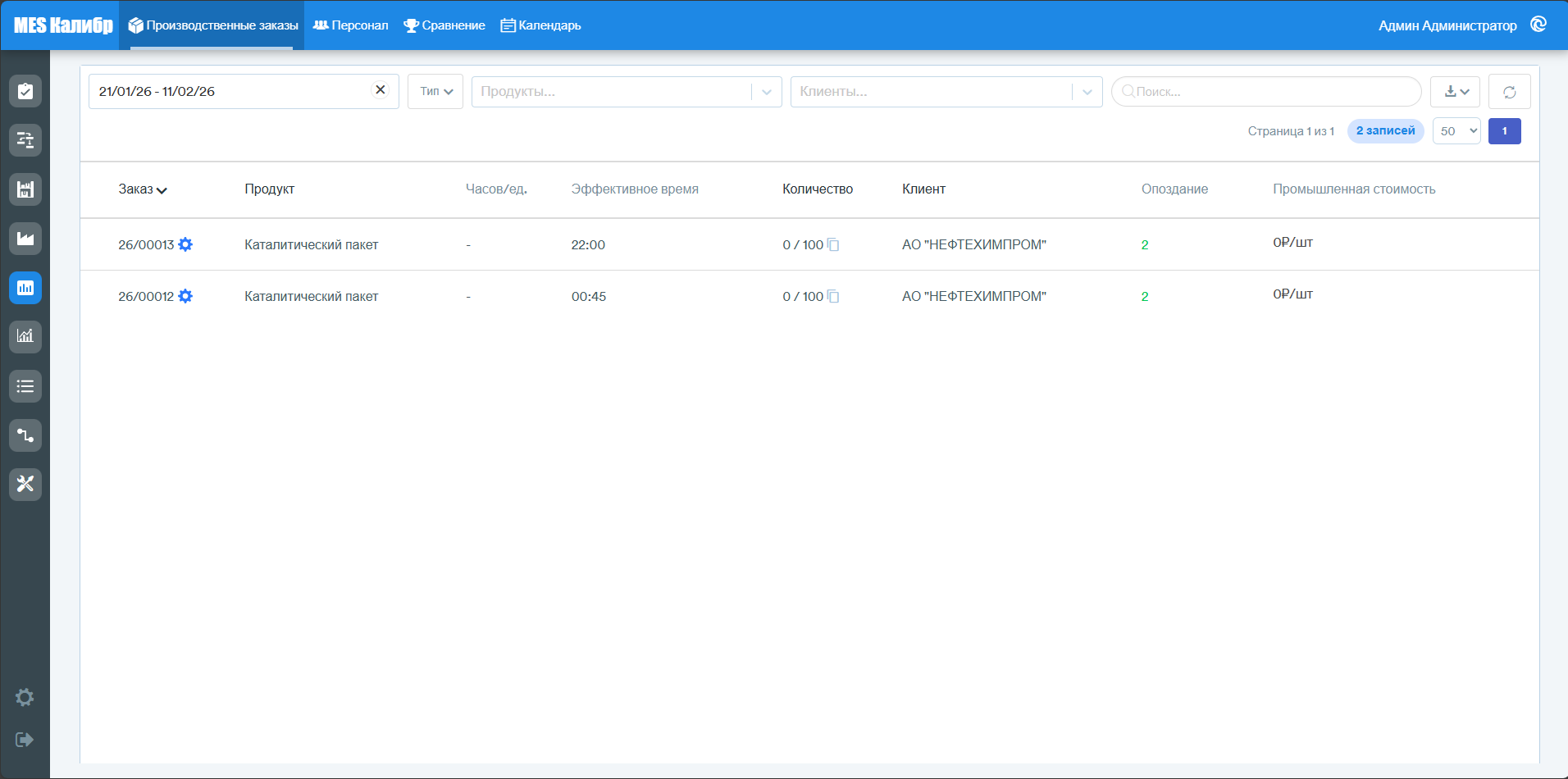Change page size from 50 dropdown
This screenshot has height=779, width=1568.
1456,131
